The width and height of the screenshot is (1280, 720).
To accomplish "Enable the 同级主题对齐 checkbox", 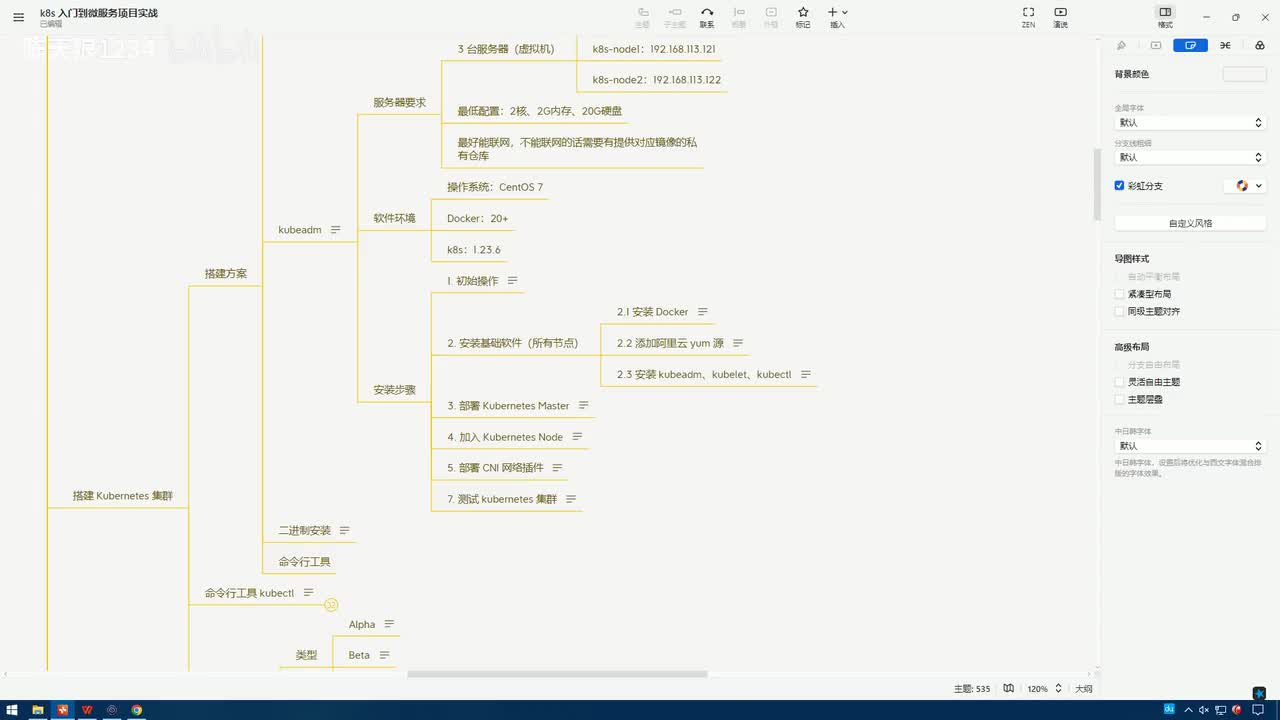I will tap(1120, 311).
